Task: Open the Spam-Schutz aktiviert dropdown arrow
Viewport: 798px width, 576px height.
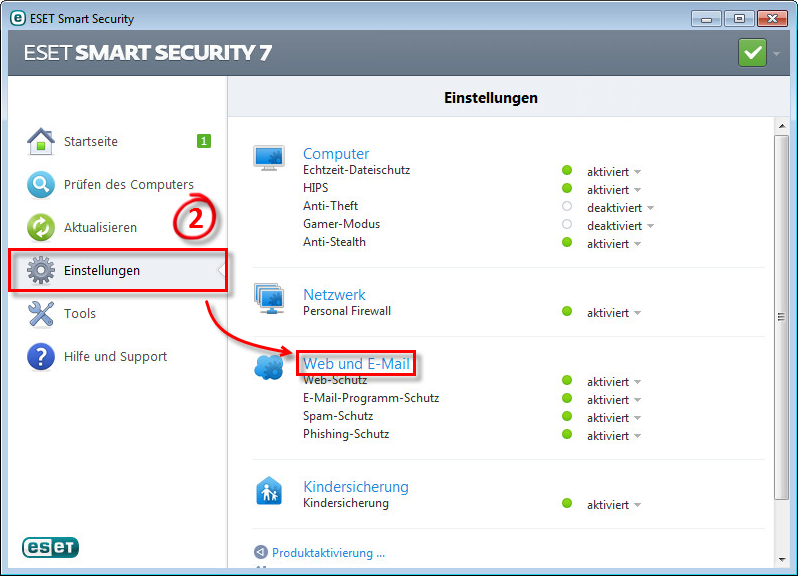Action: click(x=637, y=418)
